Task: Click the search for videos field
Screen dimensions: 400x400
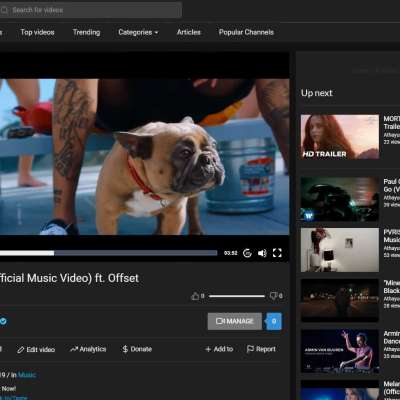Action: [91, 10]
